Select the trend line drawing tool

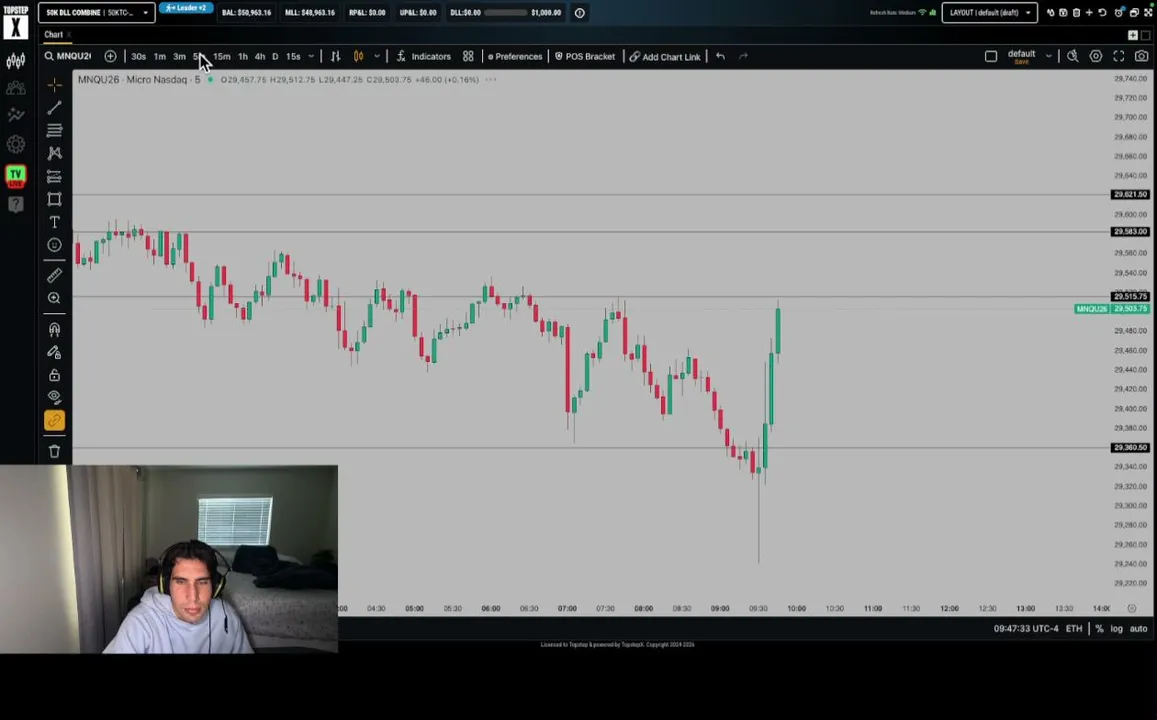point(55,108)
